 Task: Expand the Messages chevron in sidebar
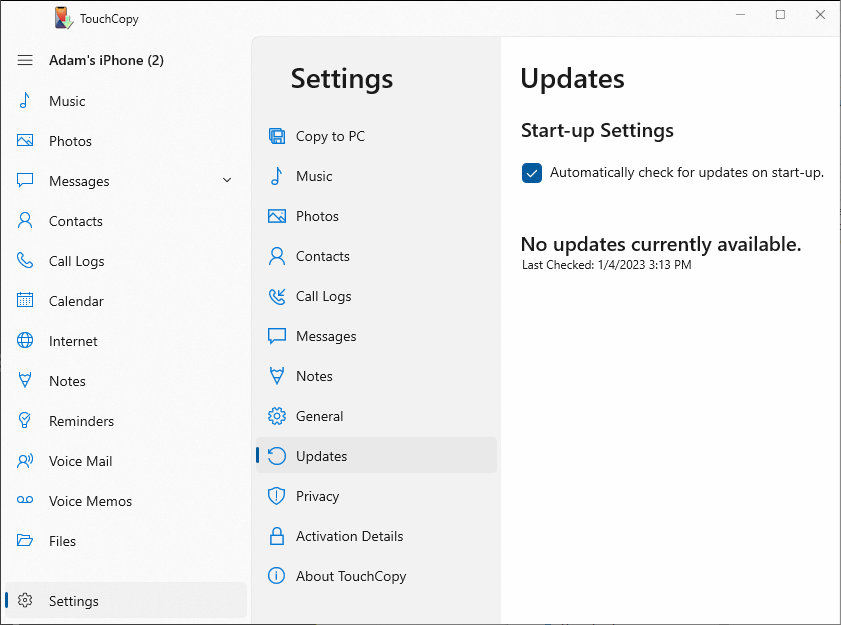(x=227, y=180)
